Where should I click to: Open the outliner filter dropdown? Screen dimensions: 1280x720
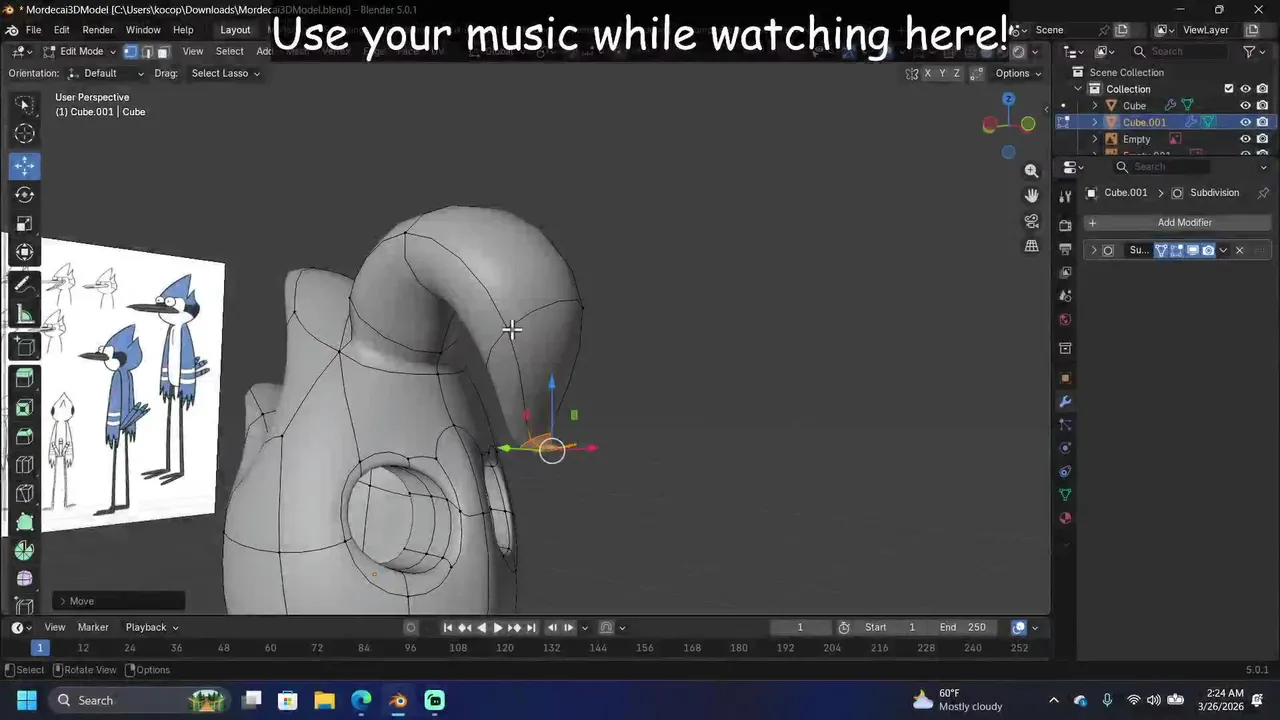point(1253,52)
